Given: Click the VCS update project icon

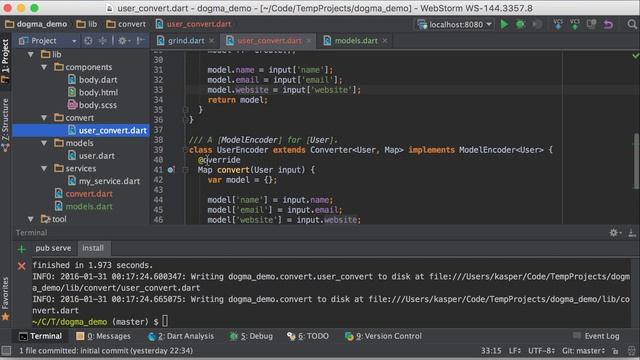Looking at the screenshot, I should (x=558, y=24).
